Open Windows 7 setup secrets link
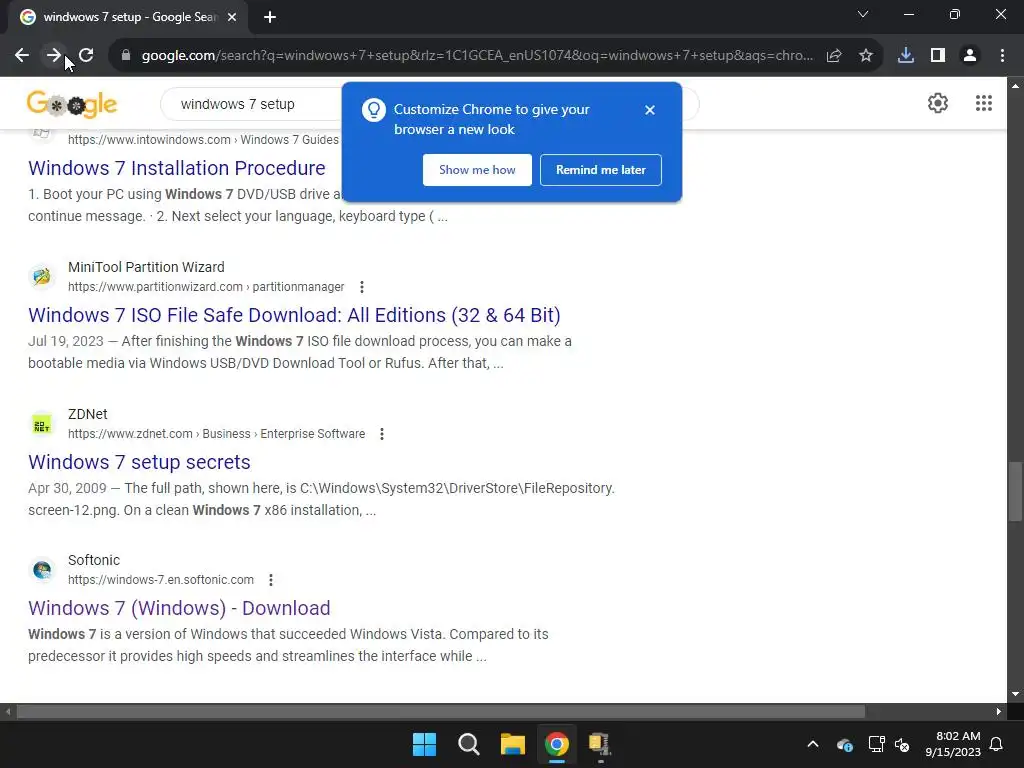 [x=139, y=462]
